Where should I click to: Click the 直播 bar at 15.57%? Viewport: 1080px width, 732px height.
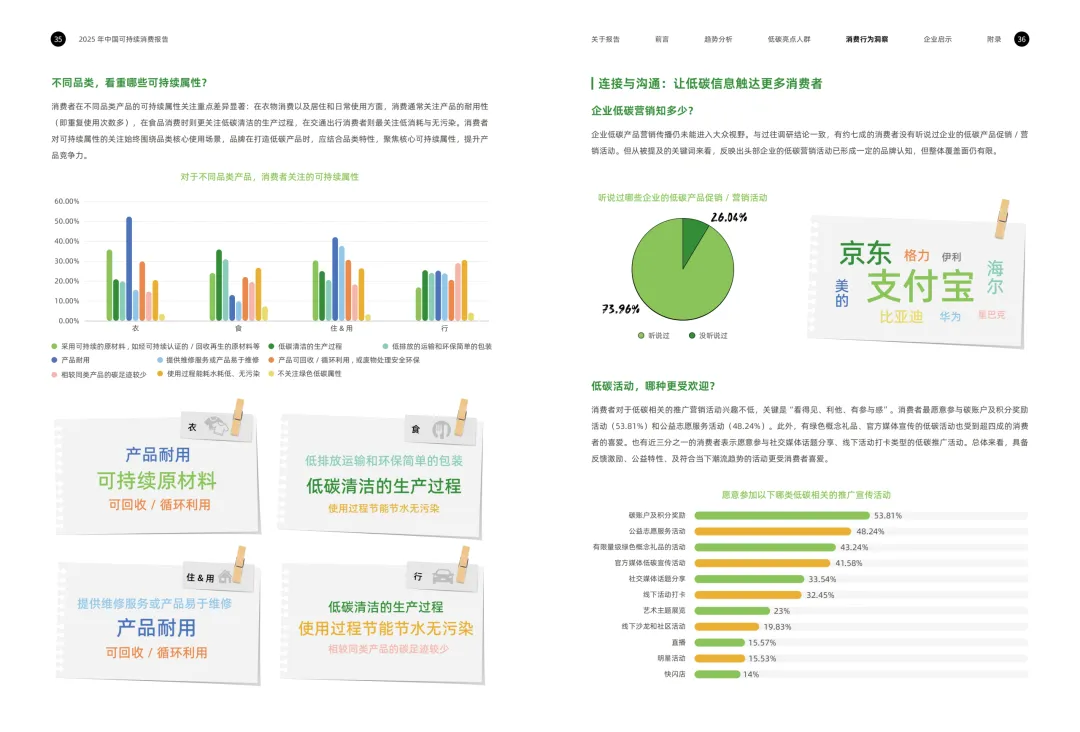(x=720, y=642)
